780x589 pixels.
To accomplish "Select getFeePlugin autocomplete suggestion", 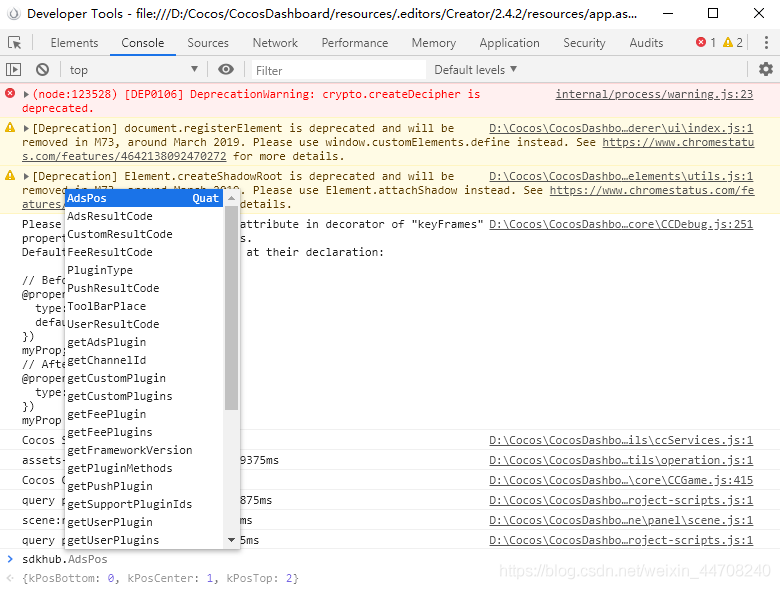I will (144, 414).
